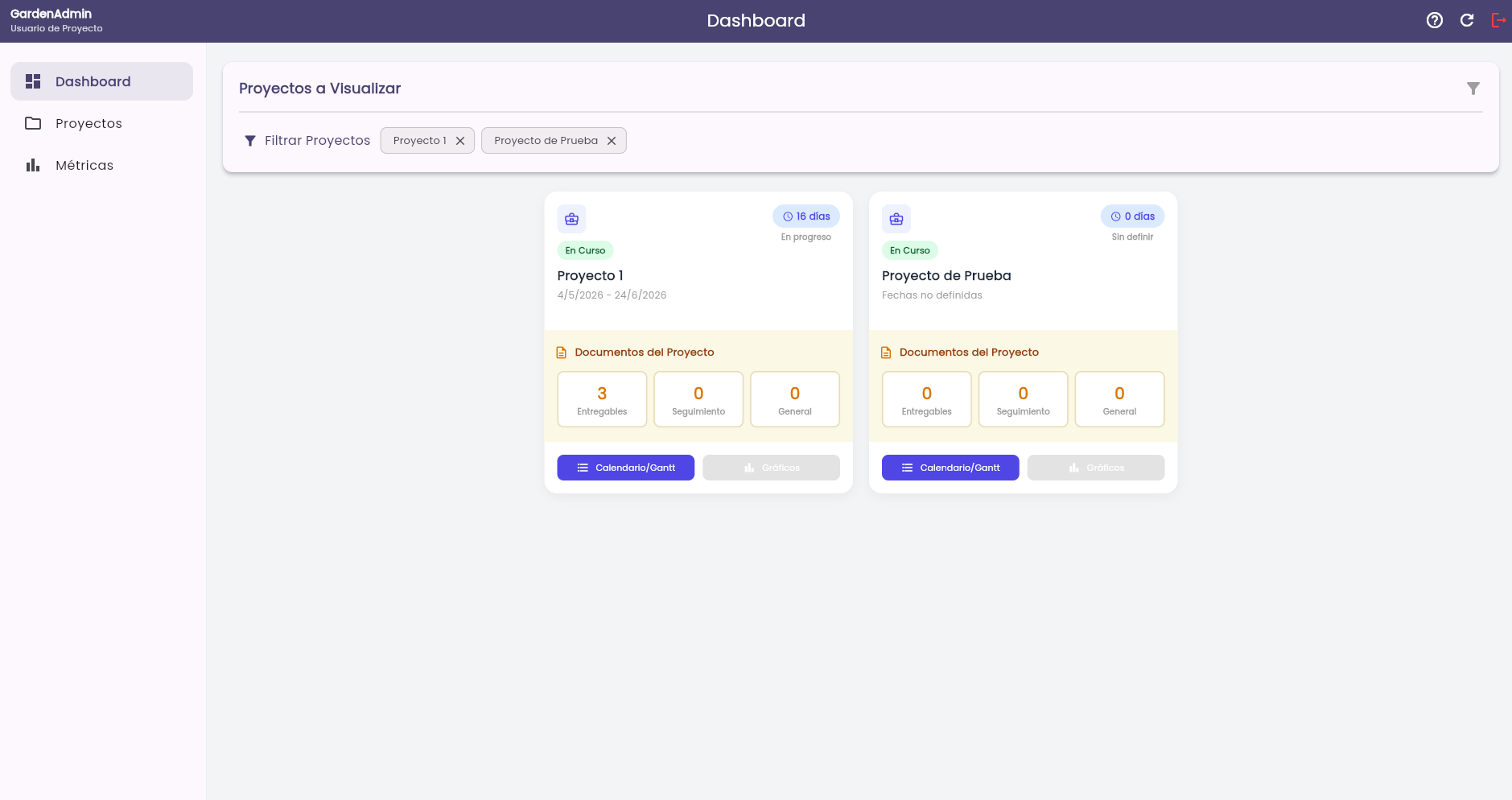
Task: Click the GardenAdmin logo text
Action: 51,14
